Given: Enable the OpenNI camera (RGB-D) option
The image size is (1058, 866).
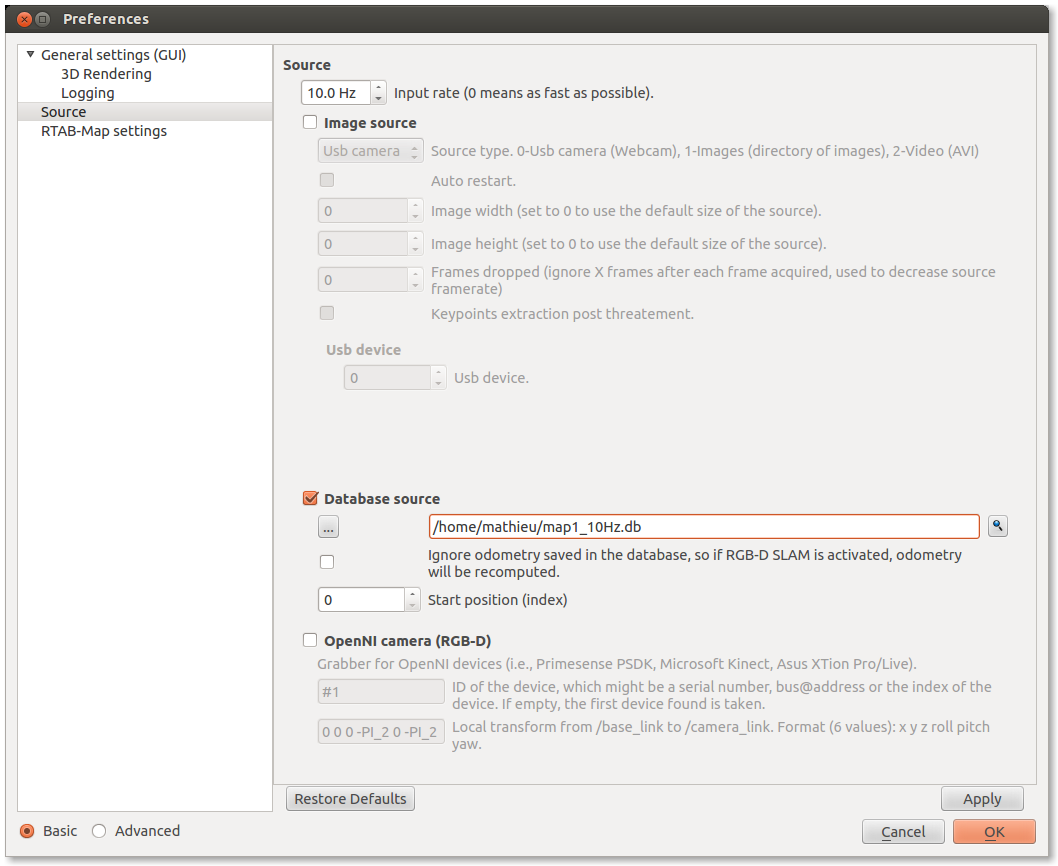Looking at the screenshot, I should (x=310, y=641).
